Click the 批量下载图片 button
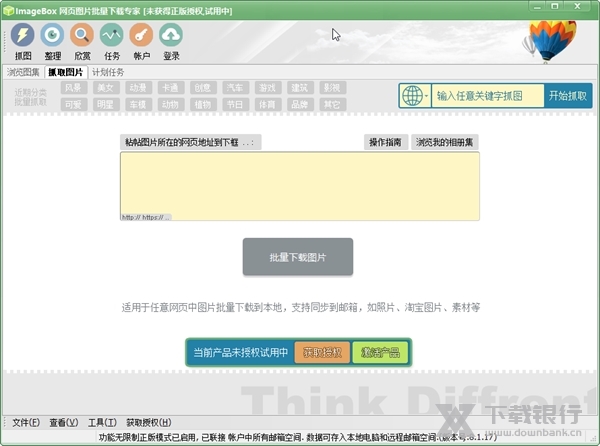600x446 pixels. 298,257
